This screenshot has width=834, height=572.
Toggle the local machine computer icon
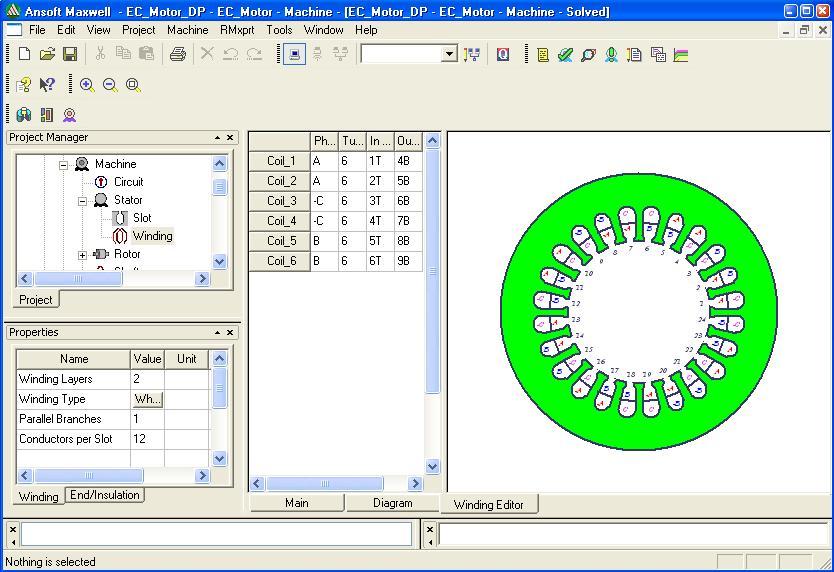tap(295, 54)
